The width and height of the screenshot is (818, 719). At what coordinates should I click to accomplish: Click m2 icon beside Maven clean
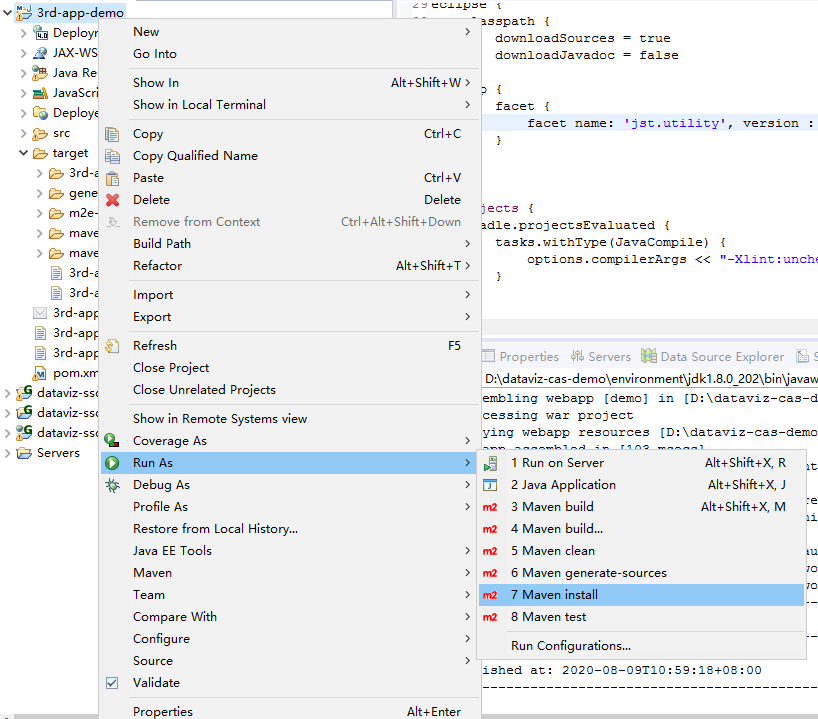[x=490, y=551]
